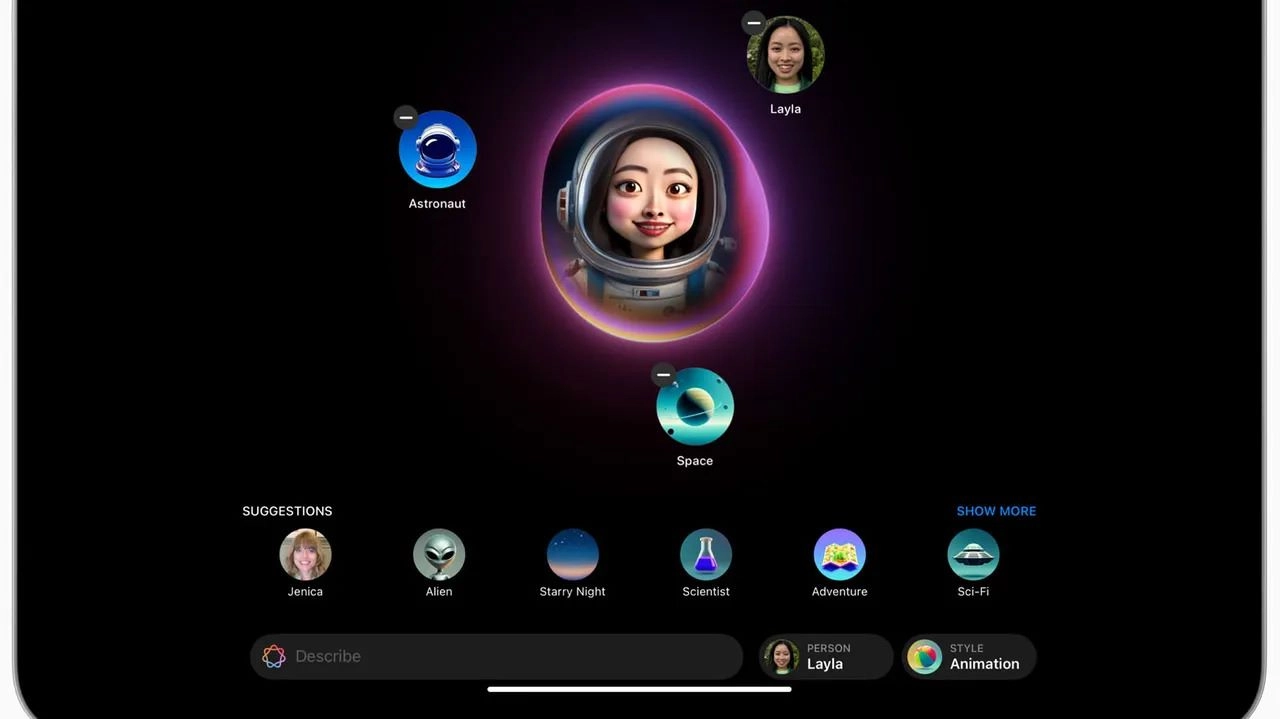This screenshot has width=1280, height=719.
Task: Click the Astronaut concept bubble icon
Action: 437,150
